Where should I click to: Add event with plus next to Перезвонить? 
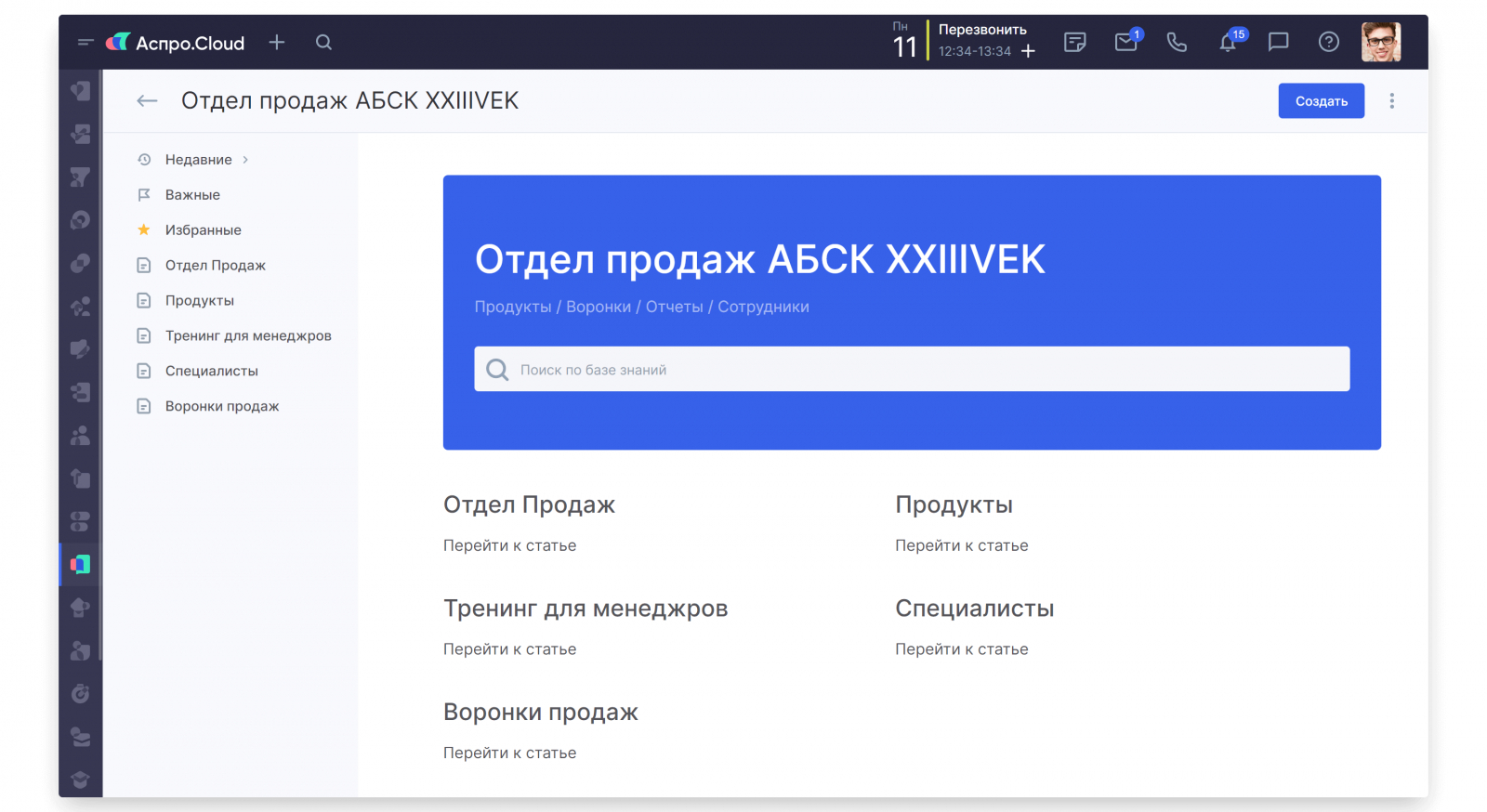(1028, 51)
